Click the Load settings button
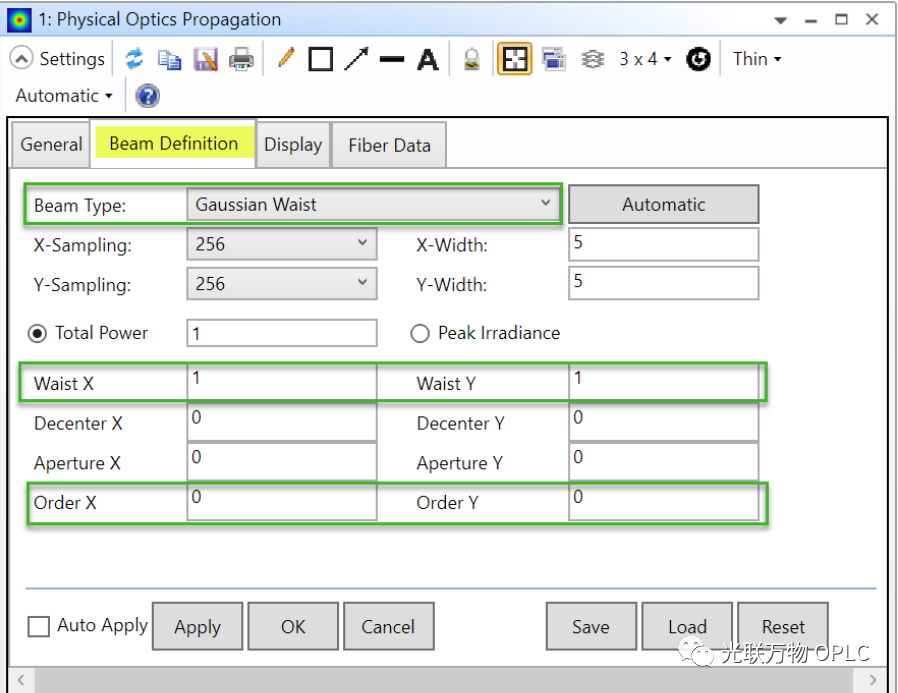Viewport: 898px width, 693px height. click(687, 626)
